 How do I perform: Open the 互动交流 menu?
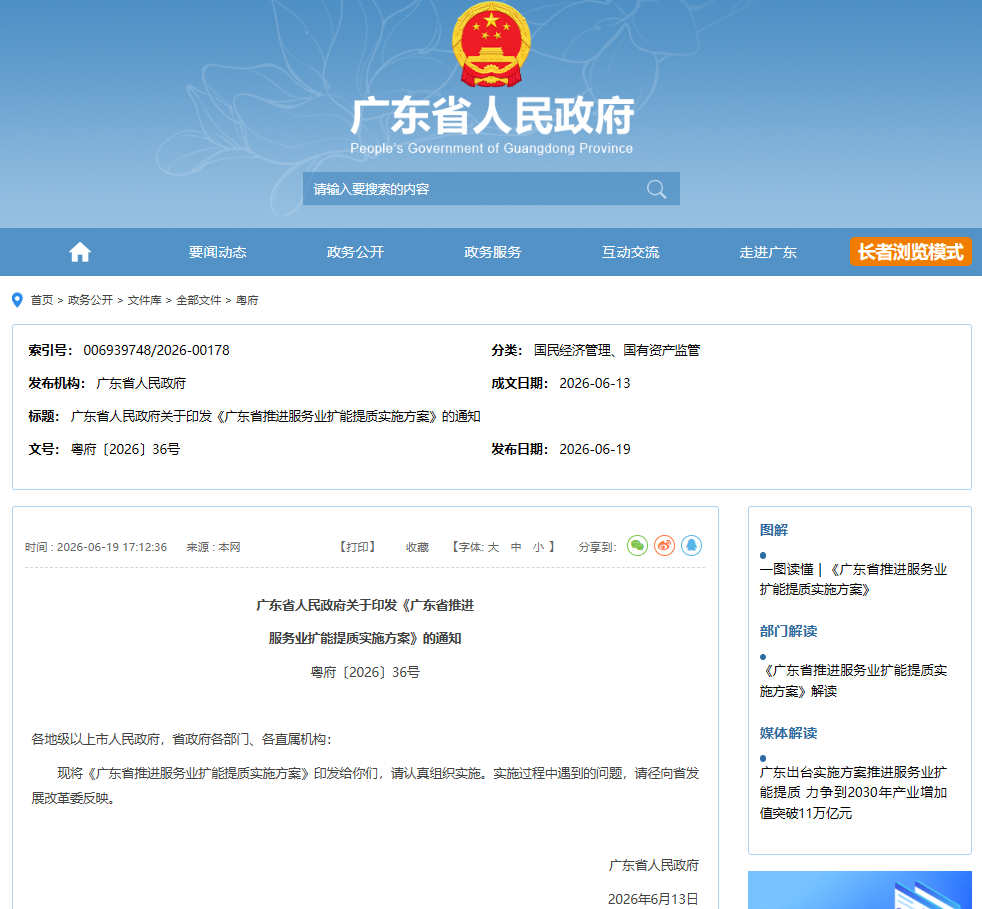(x=631, y=252)
